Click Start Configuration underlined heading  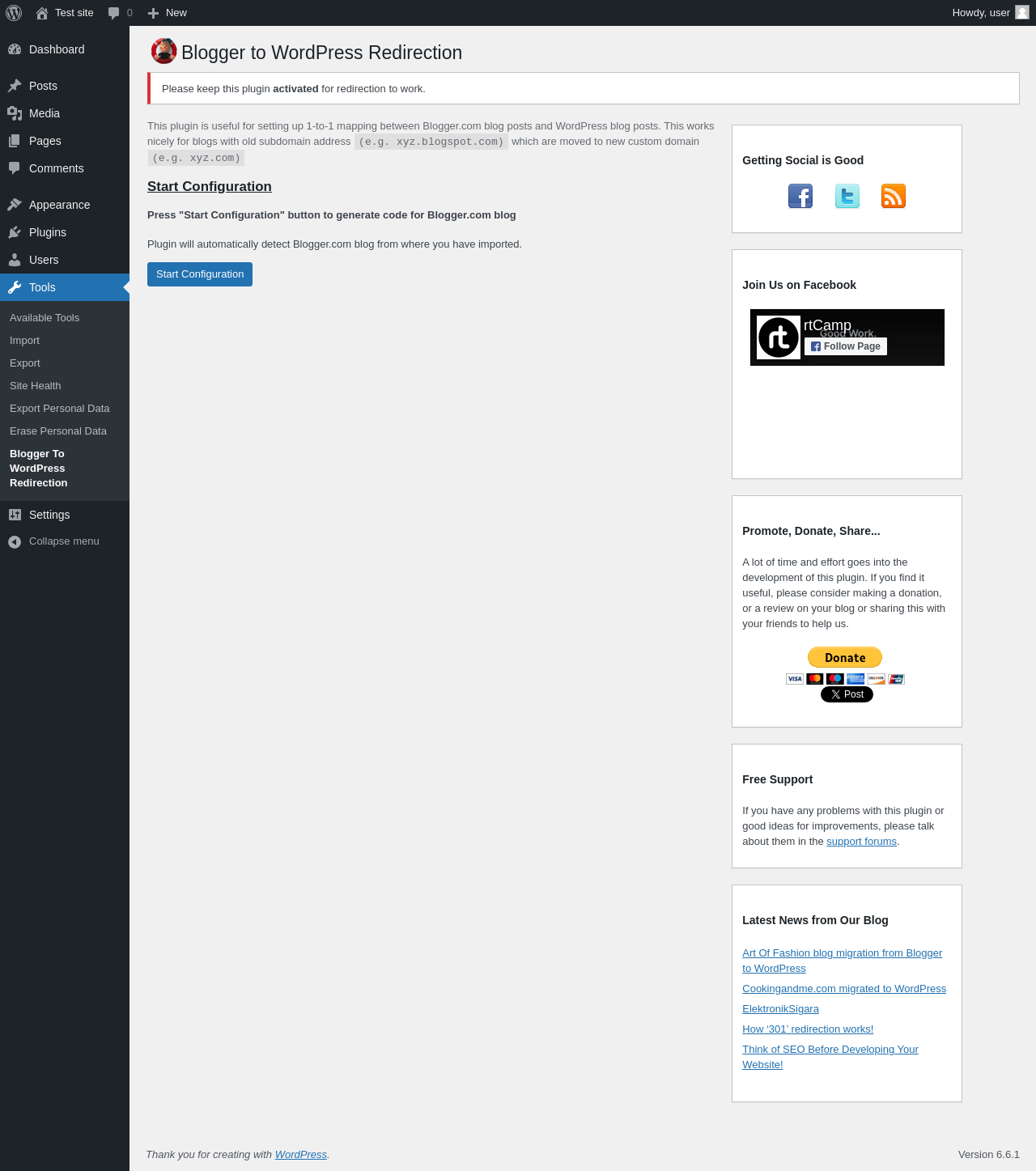tap(210, 186)
